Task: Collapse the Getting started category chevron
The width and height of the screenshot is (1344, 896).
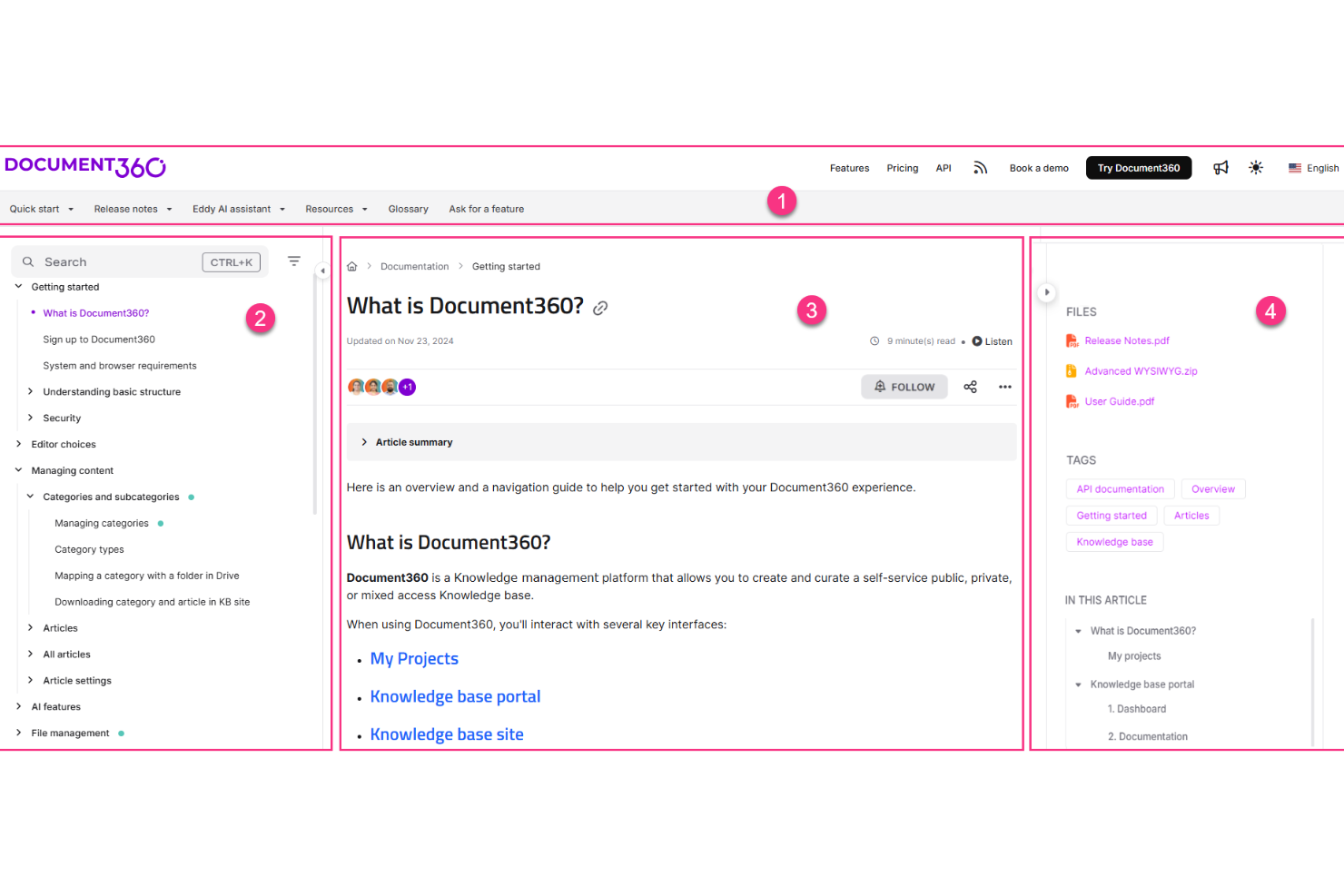Action: point(18,286)
